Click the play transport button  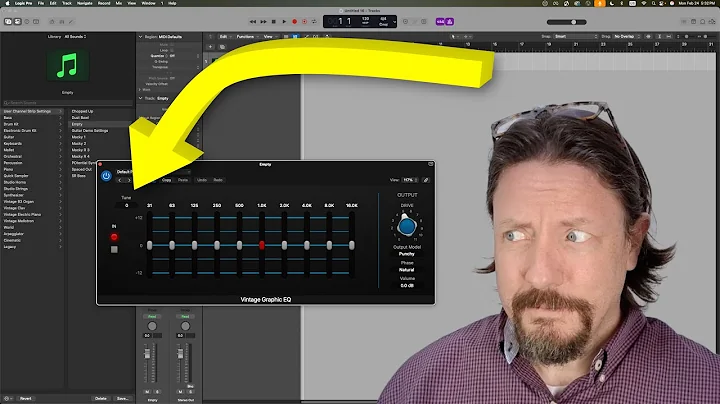pyautogui.click(x=284, y=22)
